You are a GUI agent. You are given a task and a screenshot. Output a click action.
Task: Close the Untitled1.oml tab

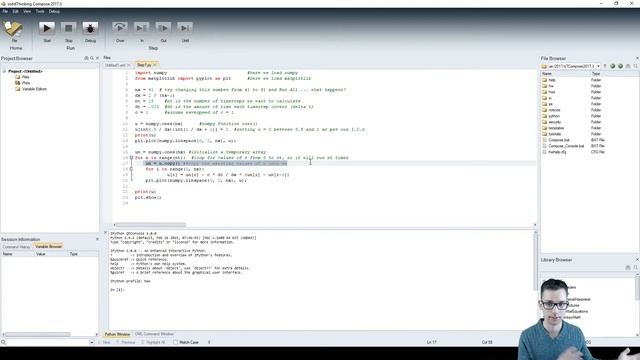129,65
